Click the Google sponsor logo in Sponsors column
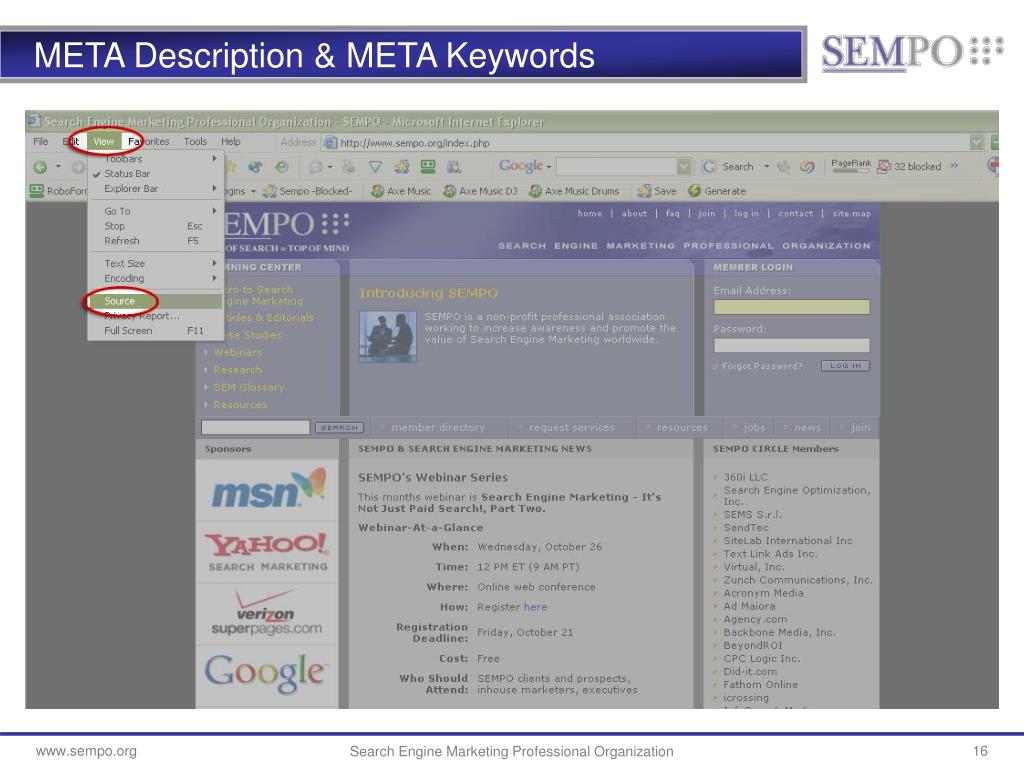The width and height of the screenshot is (1024, 768). point(265,674)
